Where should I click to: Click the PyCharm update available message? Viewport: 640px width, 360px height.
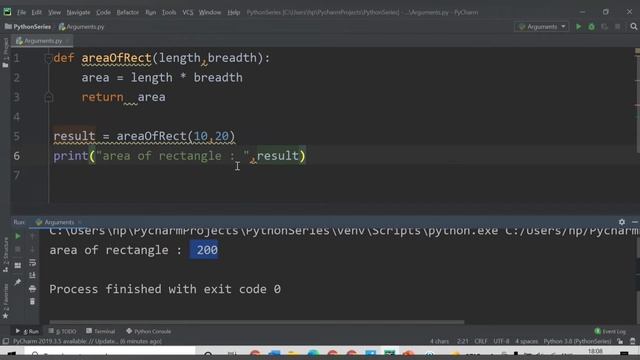click(x=87, y=341)
